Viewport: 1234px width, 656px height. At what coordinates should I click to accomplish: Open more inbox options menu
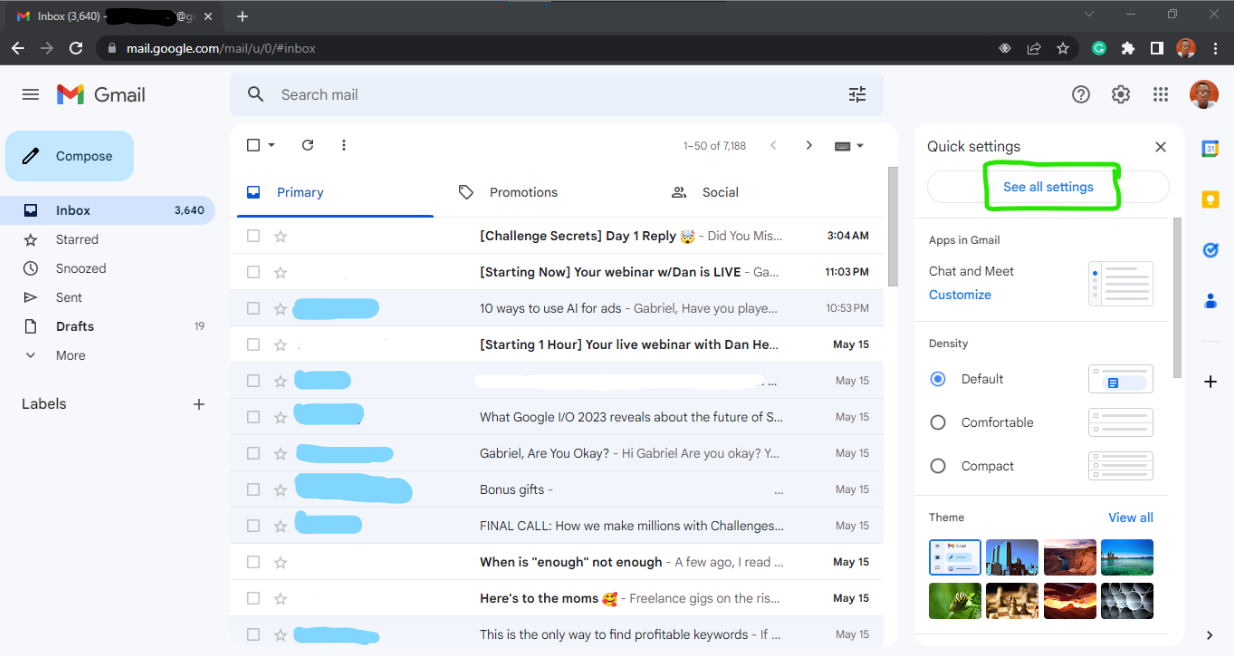point(343,145)
